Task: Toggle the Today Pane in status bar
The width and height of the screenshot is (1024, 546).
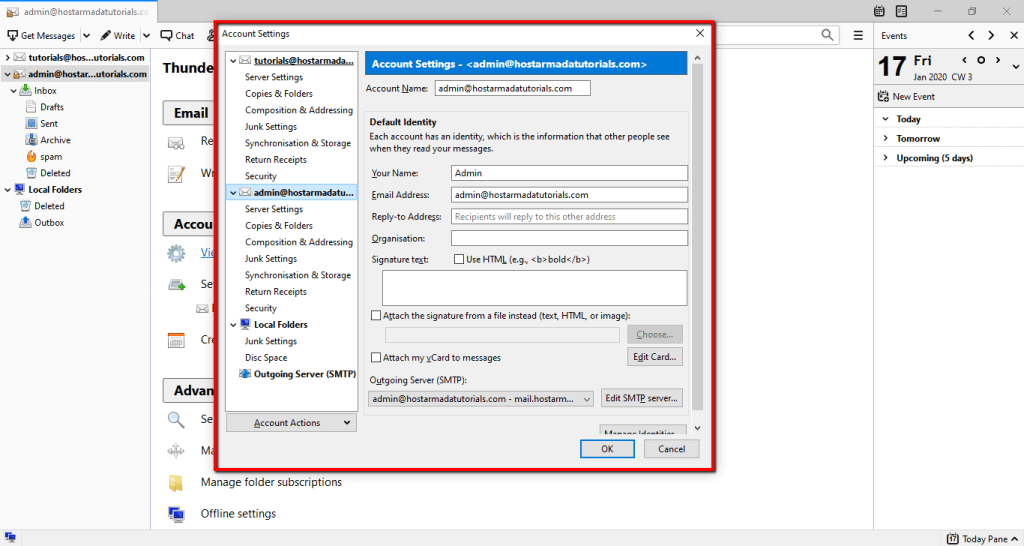Action: click(982, 539)
